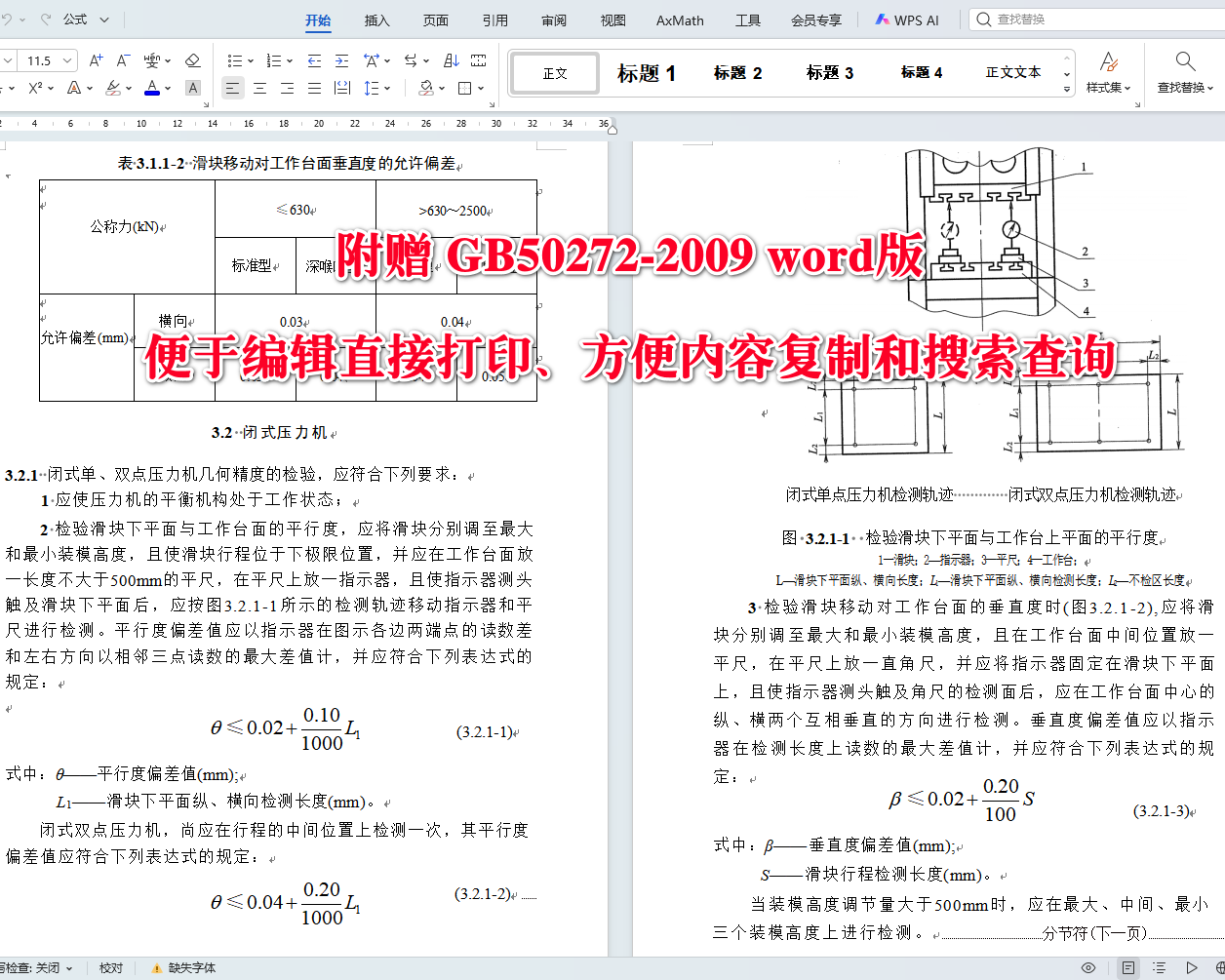Expand bulleted list dropdown arrow

click(251, 61)
